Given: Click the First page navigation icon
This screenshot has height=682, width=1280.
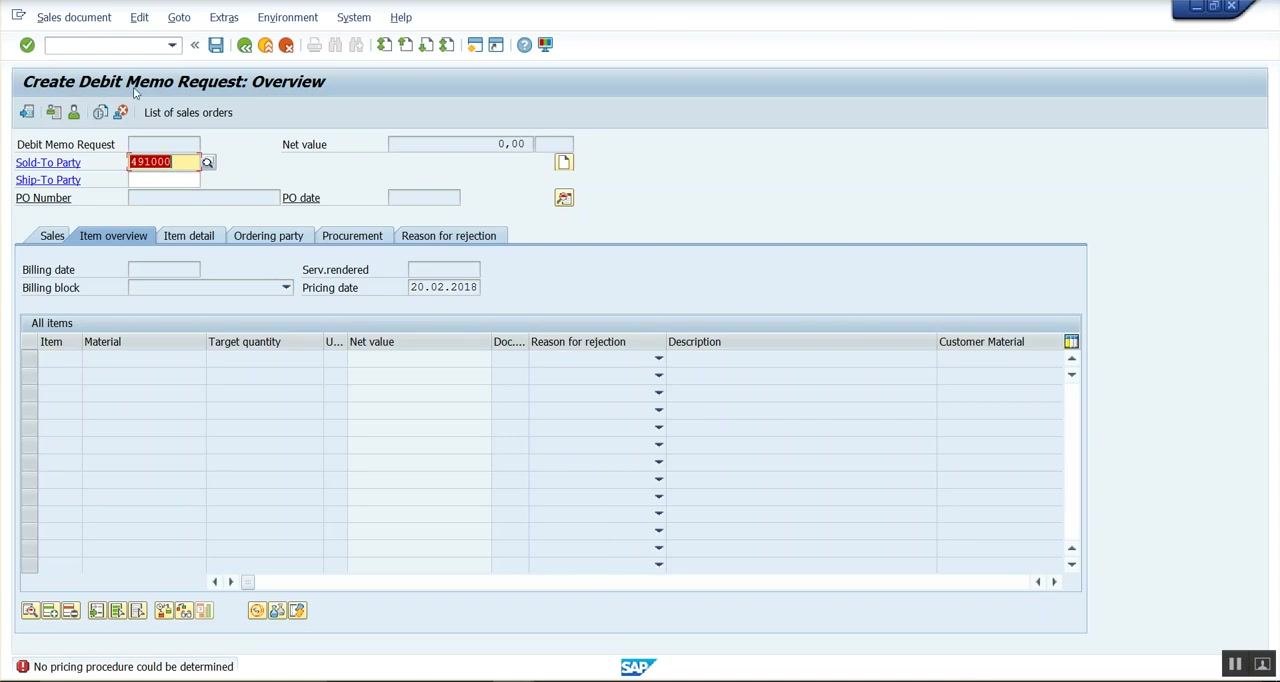Looking at the screenshot, I should (384, 45).
